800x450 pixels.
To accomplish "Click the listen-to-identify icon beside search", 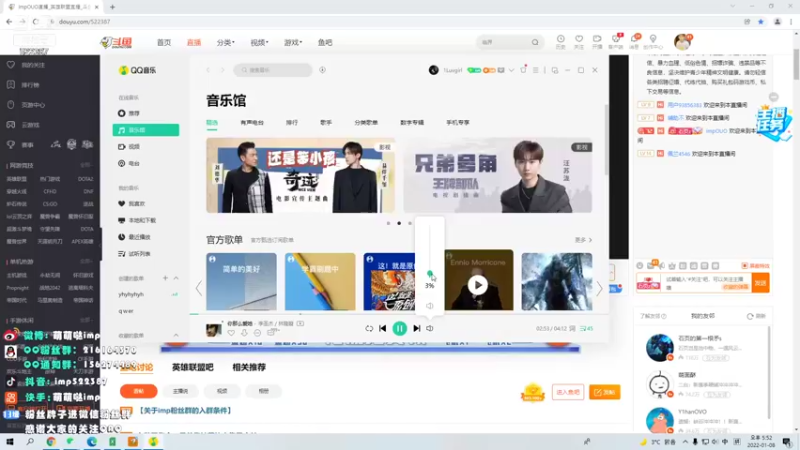I will (322, 70).
